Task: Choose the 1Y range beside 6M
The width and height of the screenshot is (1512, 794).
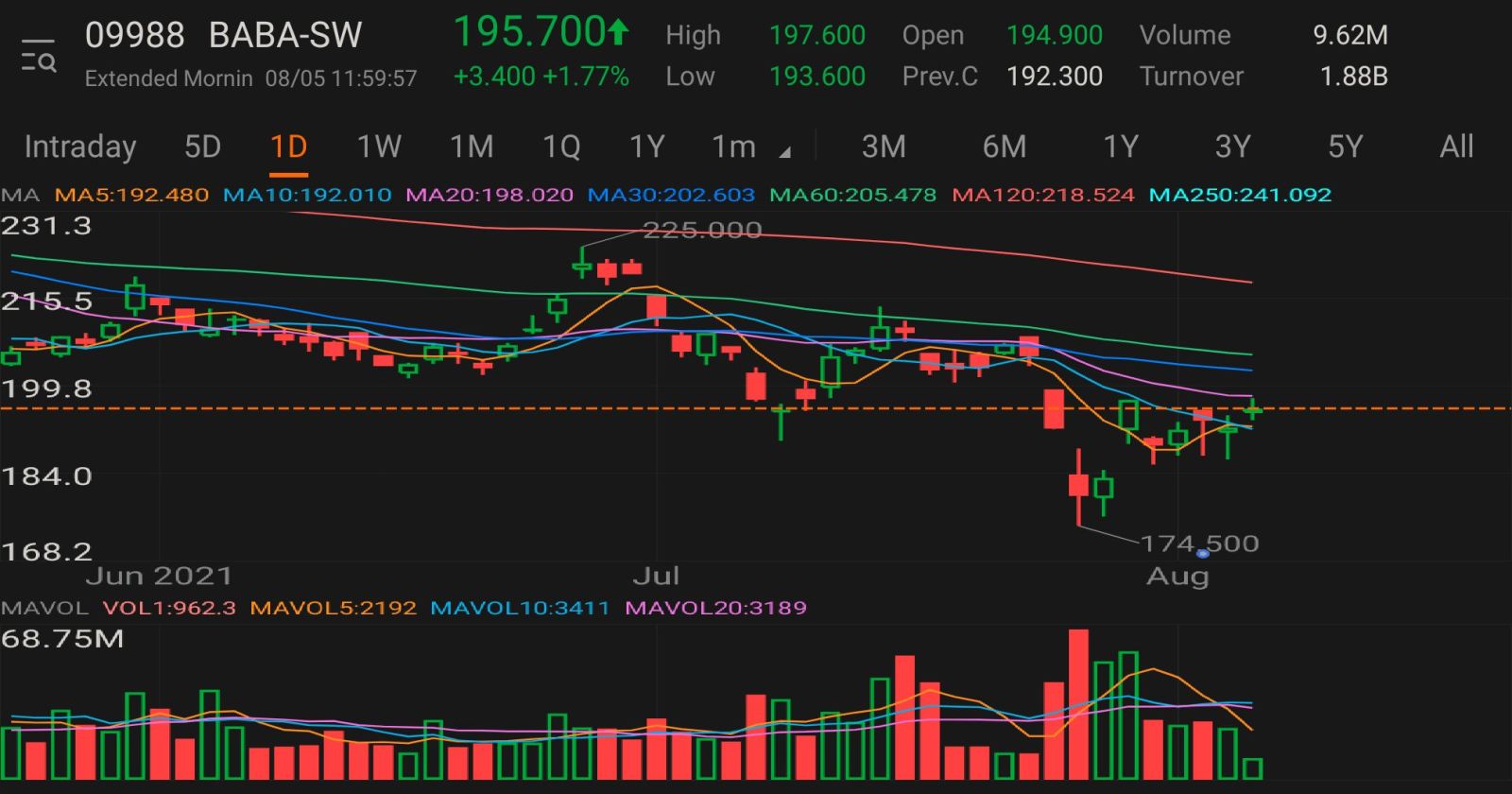Action: pyautogui.click(x=1122, y=147)
